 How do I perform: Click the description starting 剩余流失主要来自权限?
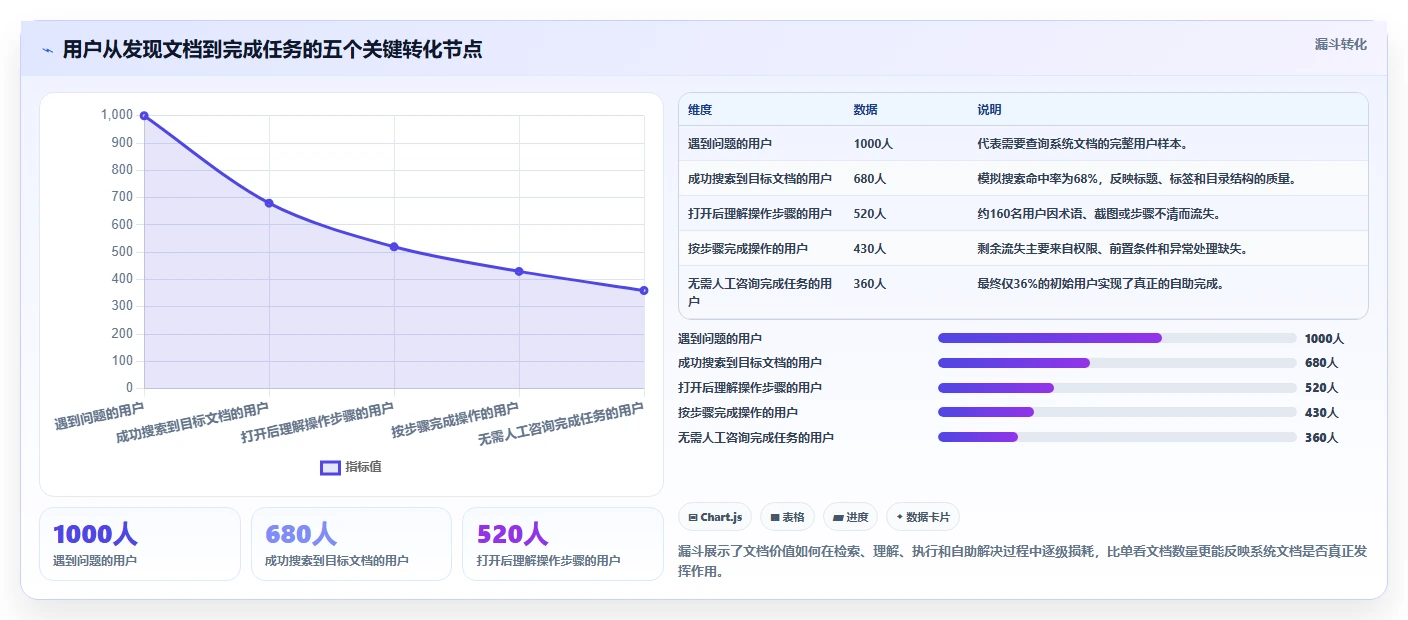click(x=1112, y=249)
